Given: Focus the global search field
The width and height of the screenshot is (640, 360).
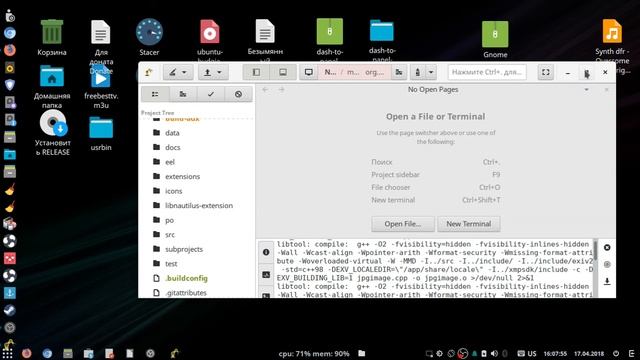Looking at the screenshot, I should coord(487,72).
